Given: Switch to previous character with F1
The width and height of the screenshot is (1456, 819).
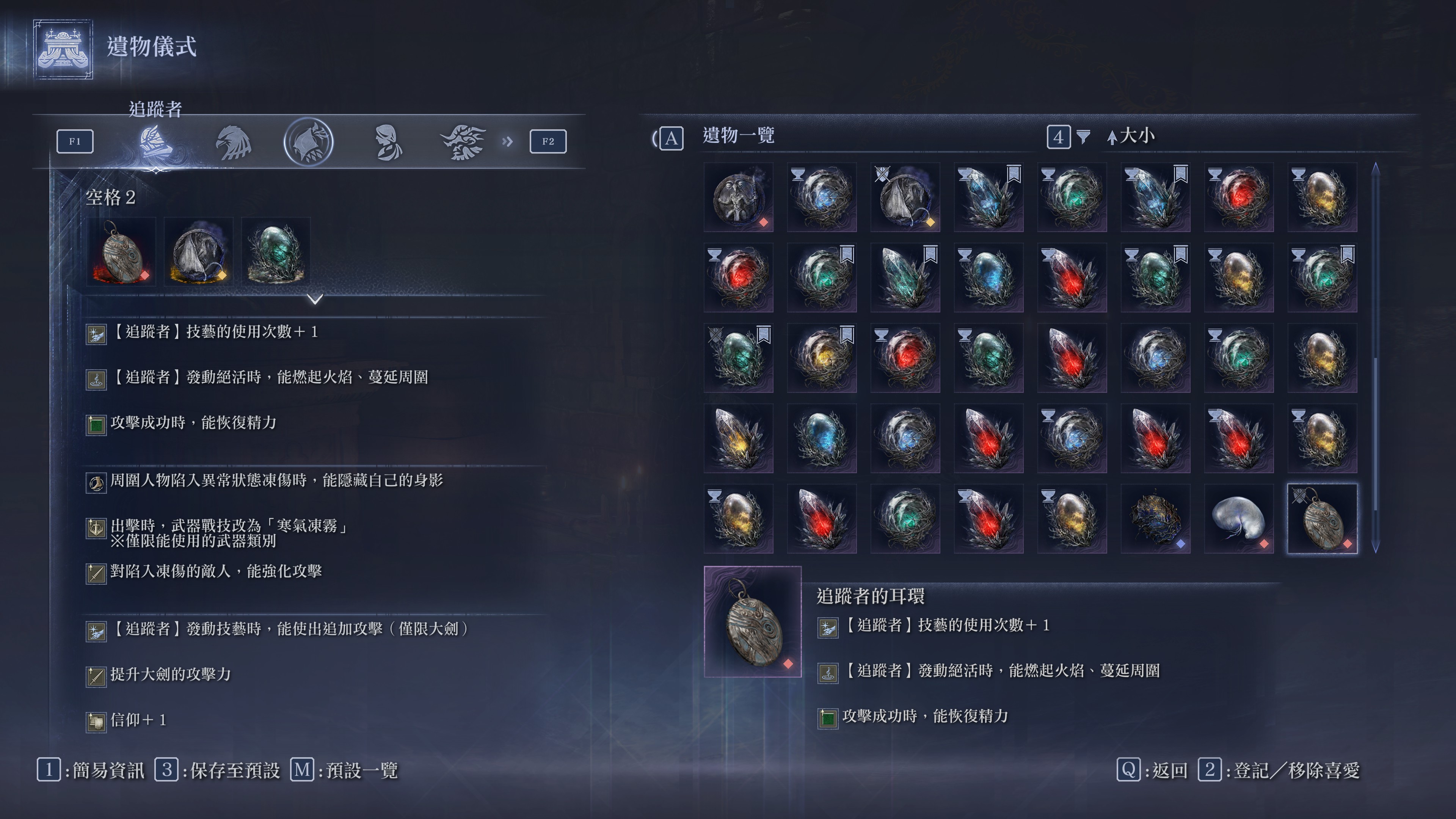Looking at the screenshot, I should click(75, 141).
